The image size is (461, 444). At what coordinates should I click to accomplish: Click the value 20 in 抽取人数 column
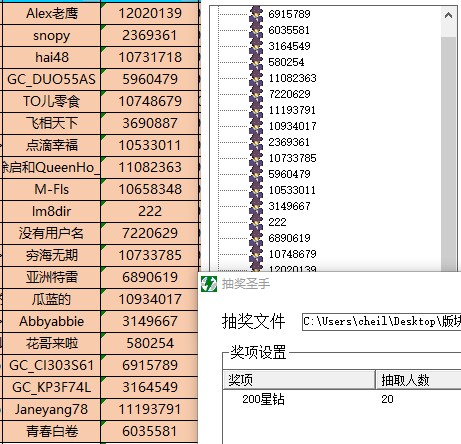pyautogui.click(x=387, y=399)
